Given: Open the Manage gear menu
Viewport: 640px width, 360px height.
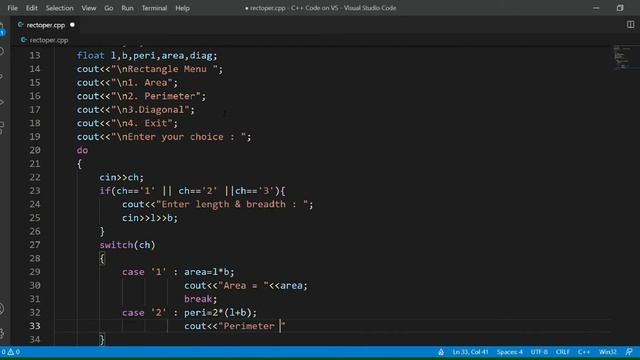Looking at the screenshot, I should [2, 333].
